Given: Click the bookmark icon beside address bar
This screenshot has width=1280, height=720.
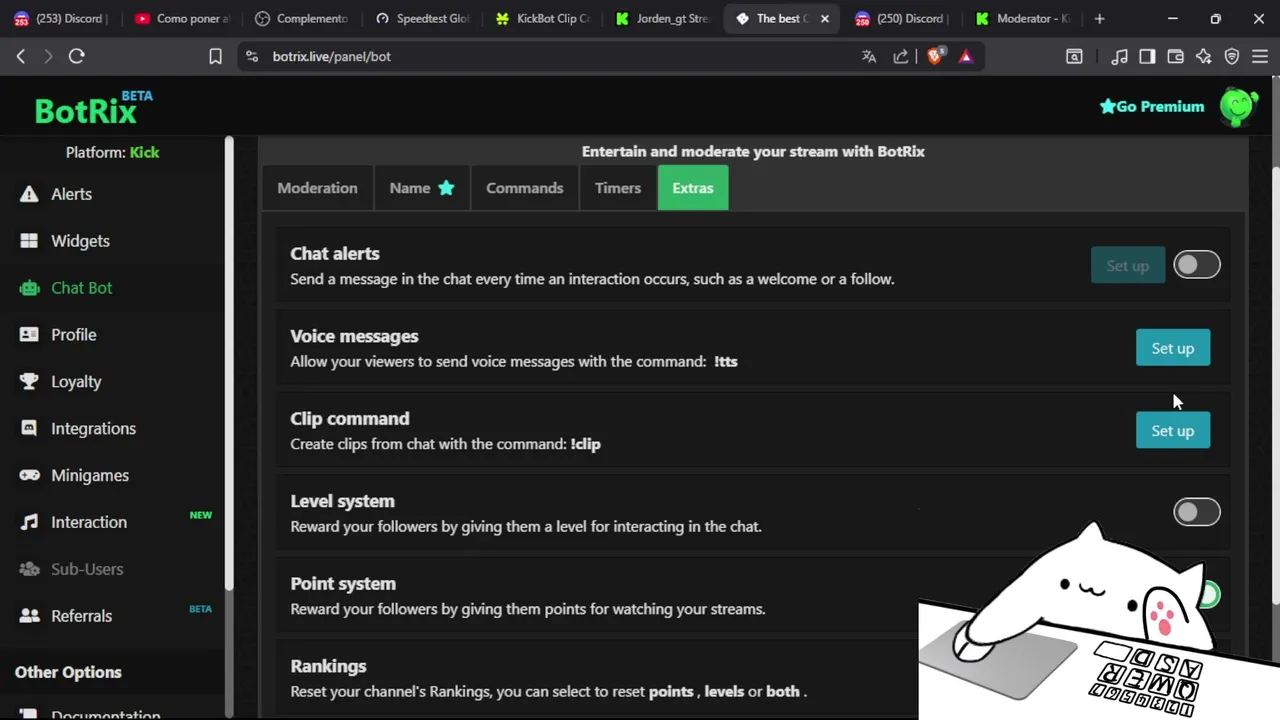Looking at the screenshot, I should [215, 57].
